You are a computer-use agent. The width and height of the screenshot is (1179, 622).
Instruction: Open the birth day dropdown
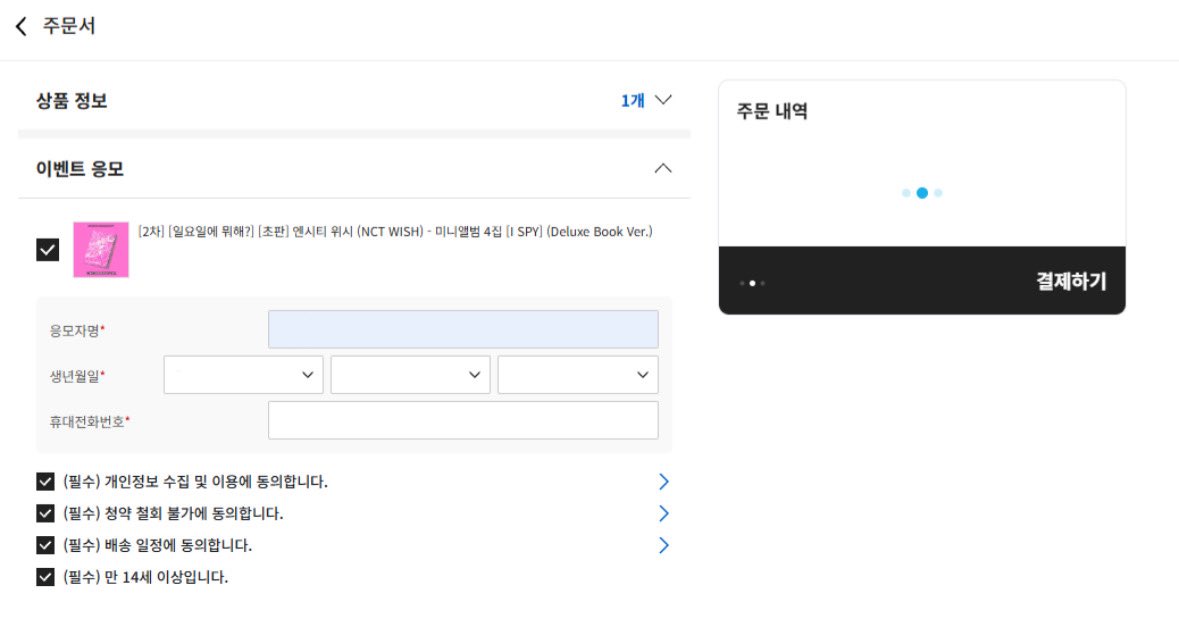click(577, 375)
